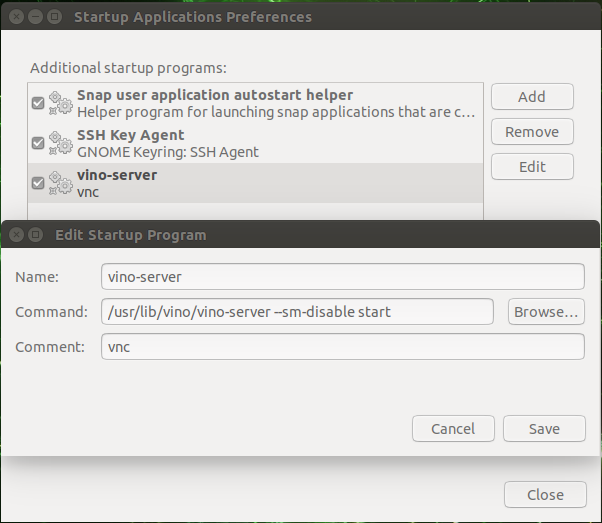Screen dimensions: 602x523
Task: Save the edited startup program
Action: click(x=544, y=429)
